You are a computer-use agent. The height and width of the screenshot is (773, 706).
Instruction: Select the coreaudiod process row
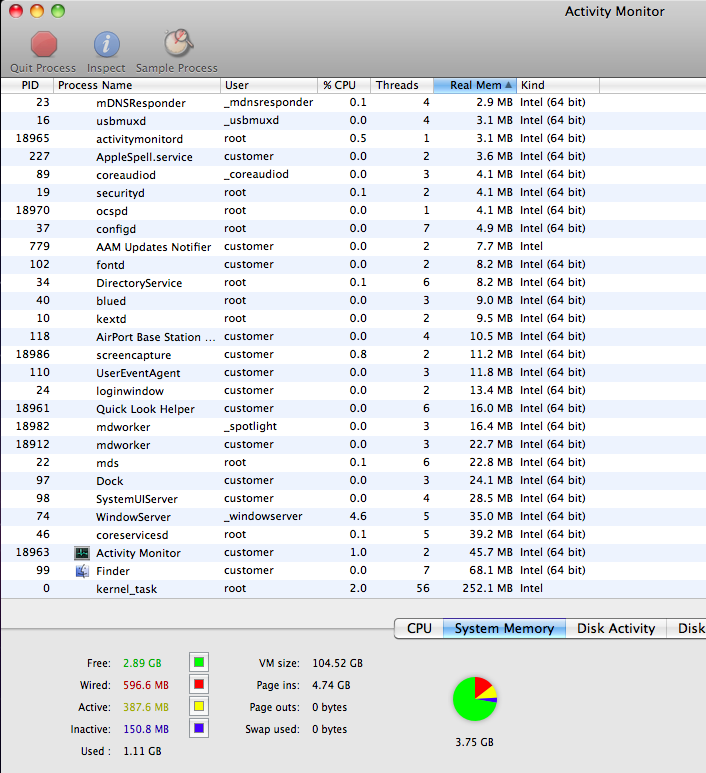click(x=353, y=175)
